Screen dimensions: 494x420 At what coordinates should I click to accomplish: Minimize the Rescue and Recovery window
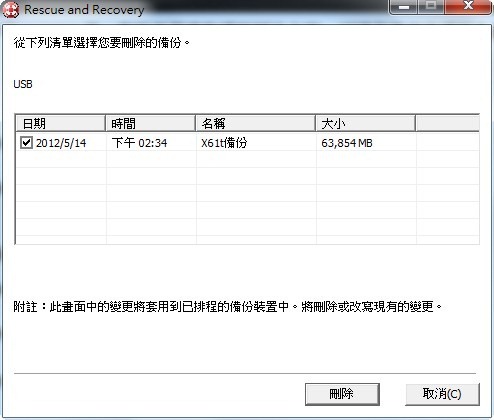404,6
